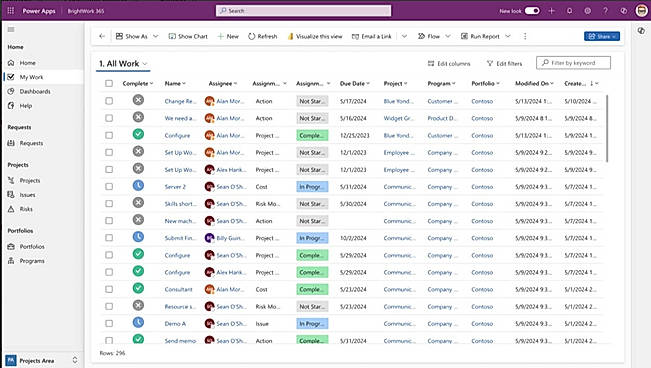The image size is (651, 368).
Task: Click the Edit columns button
Action: pyautogui.click(x=449, y=64)
